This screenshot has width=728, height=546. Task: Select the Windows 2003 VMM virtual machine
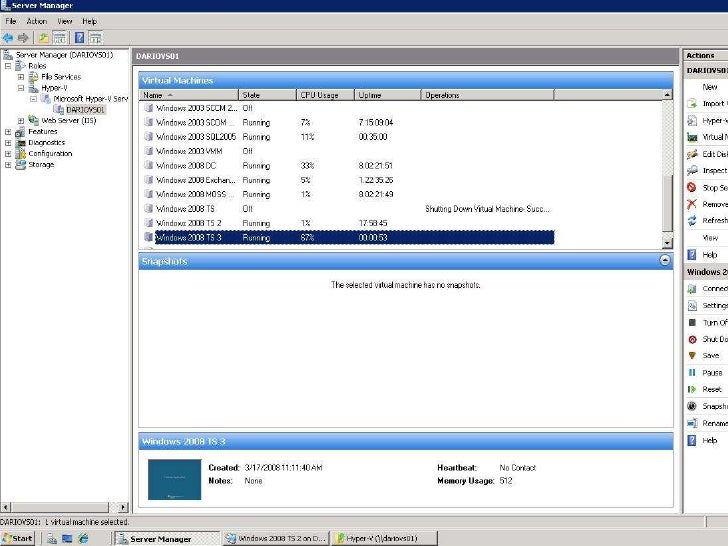[x=346, y=151]
